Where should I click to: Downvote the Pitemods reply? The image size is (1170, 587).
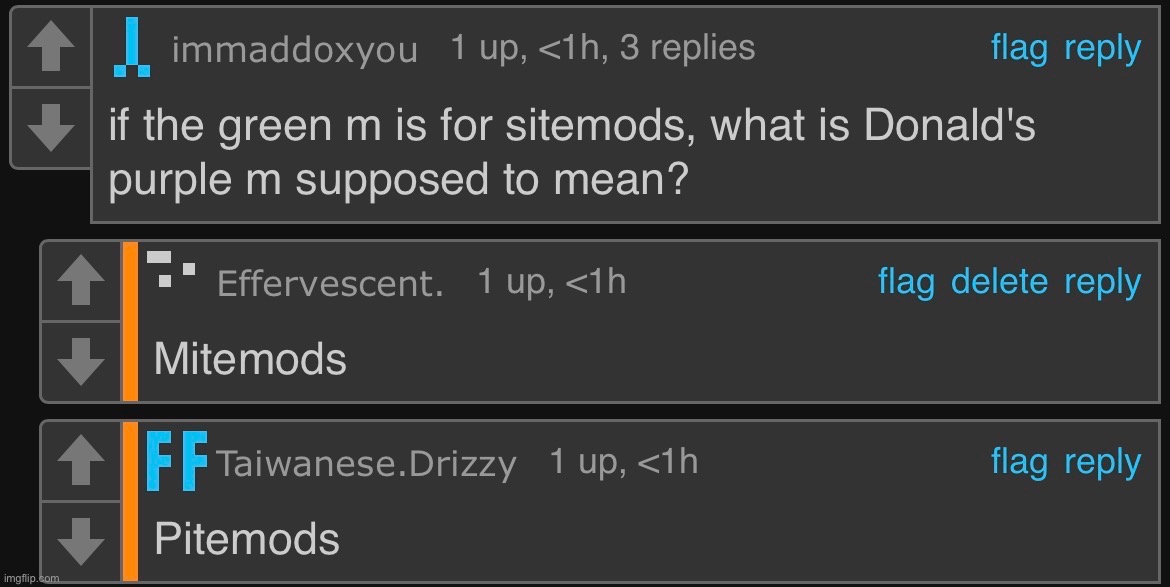[x=81, y=540]
